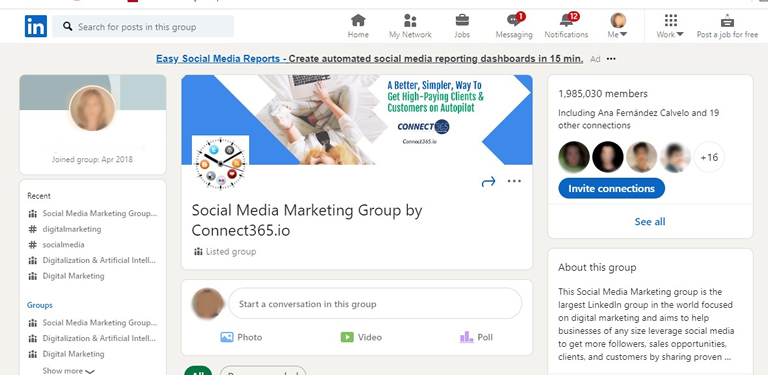Click the group clock logo image
The image size is (768, 375).
click(220, 164)
